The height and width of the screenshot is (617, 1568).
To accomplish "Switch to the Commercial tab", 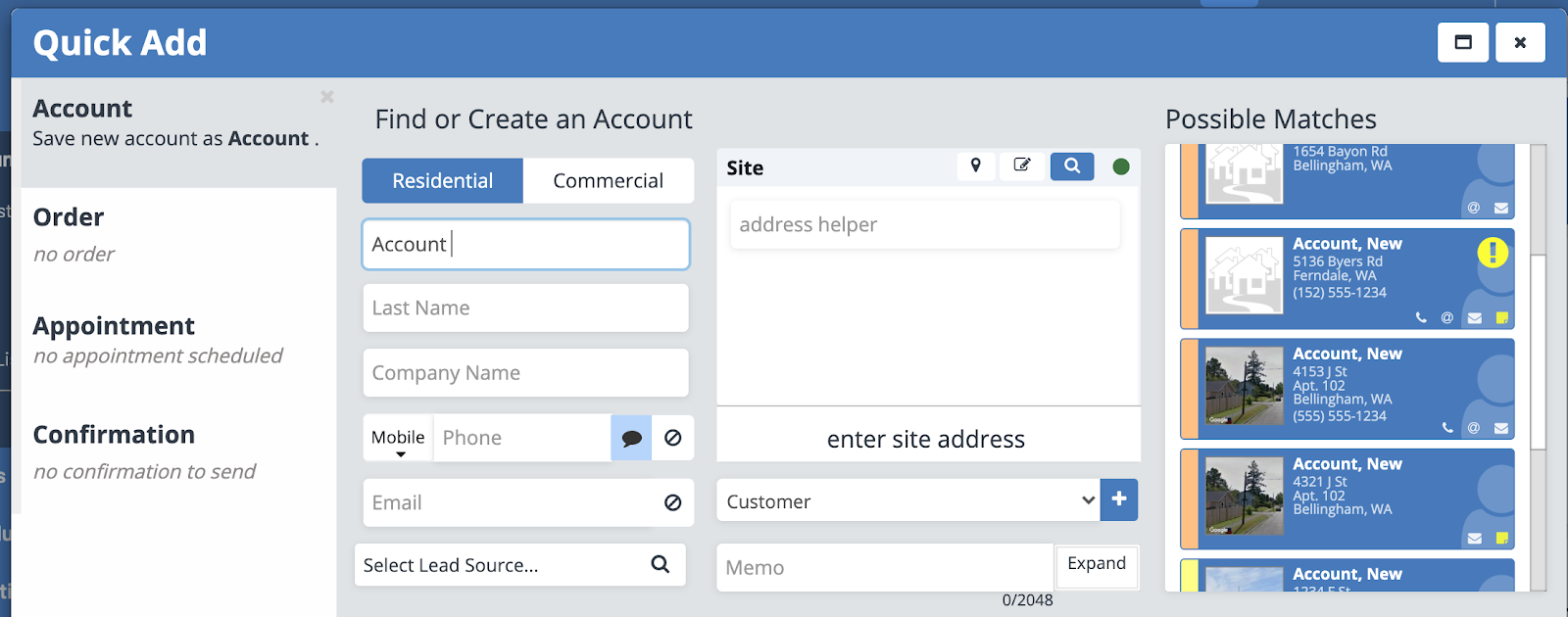I will pyautogui.click(x=608, y=181).
